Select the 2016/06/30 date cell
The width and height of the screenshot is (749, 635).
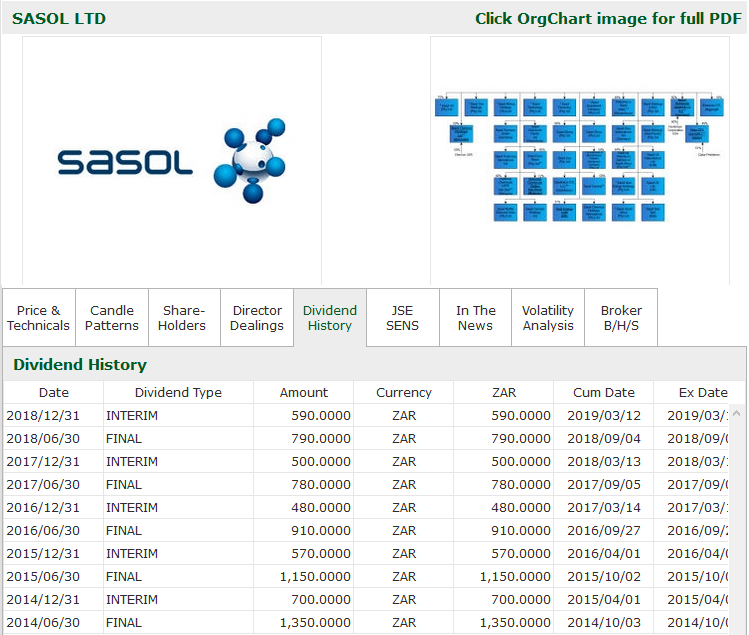[x=54, y=530]
